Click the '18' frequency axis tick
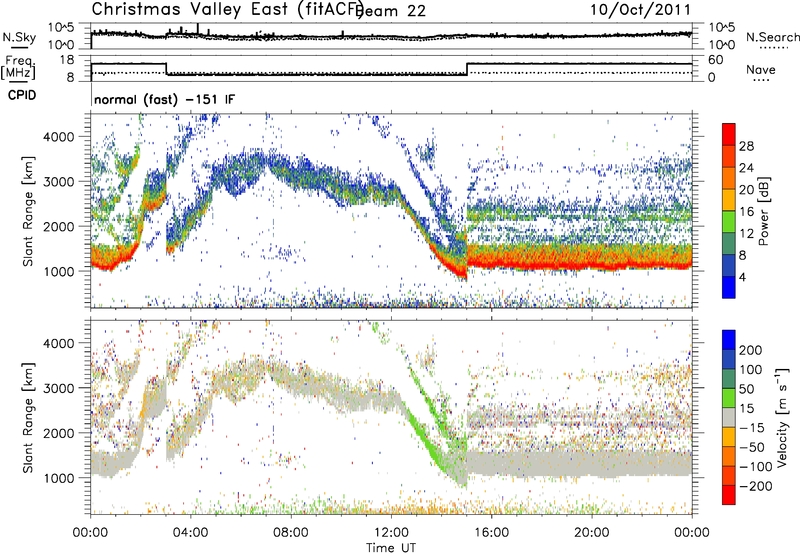 (x=67, y=60)
